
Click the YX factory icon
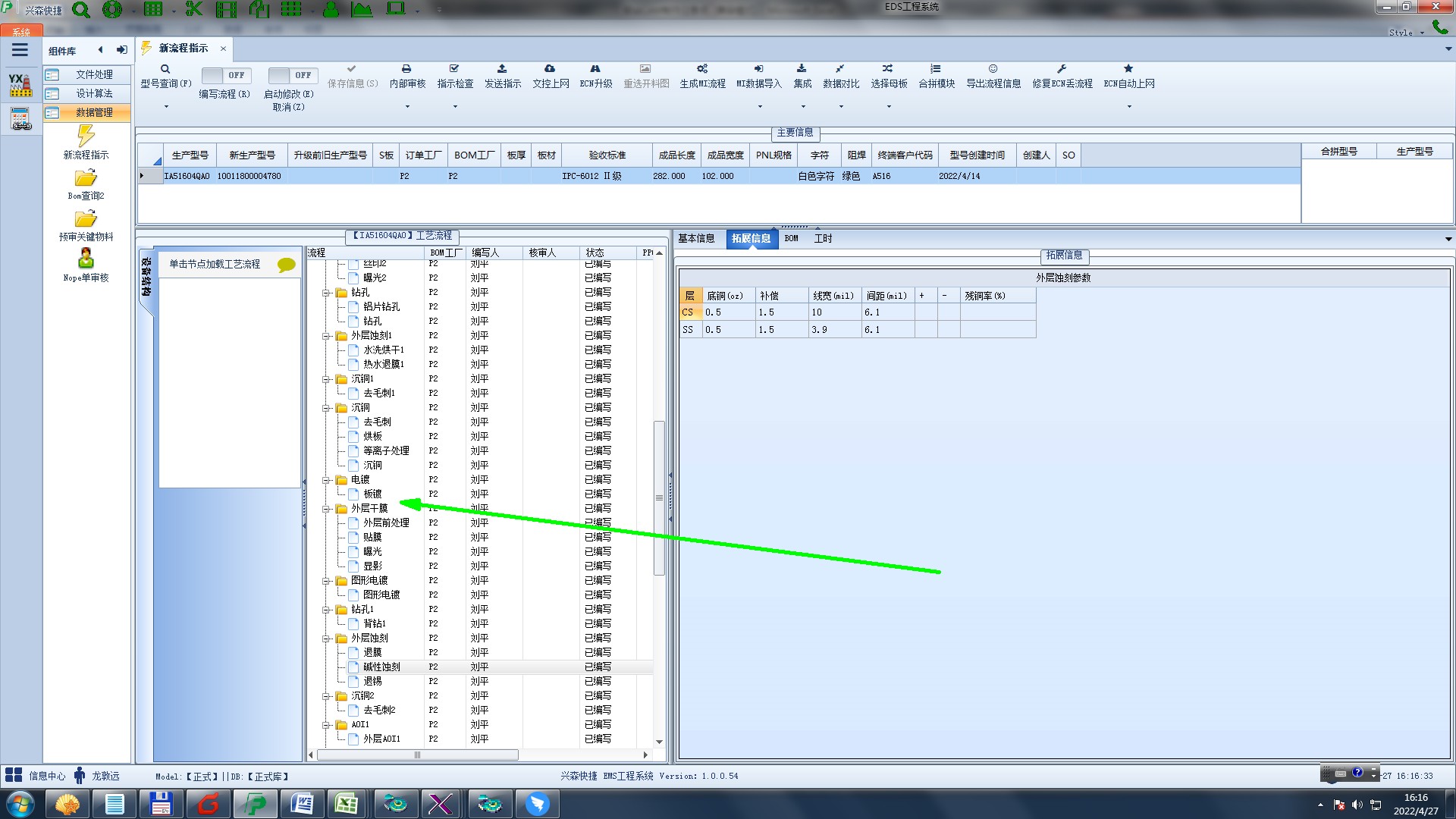(20, 85)
